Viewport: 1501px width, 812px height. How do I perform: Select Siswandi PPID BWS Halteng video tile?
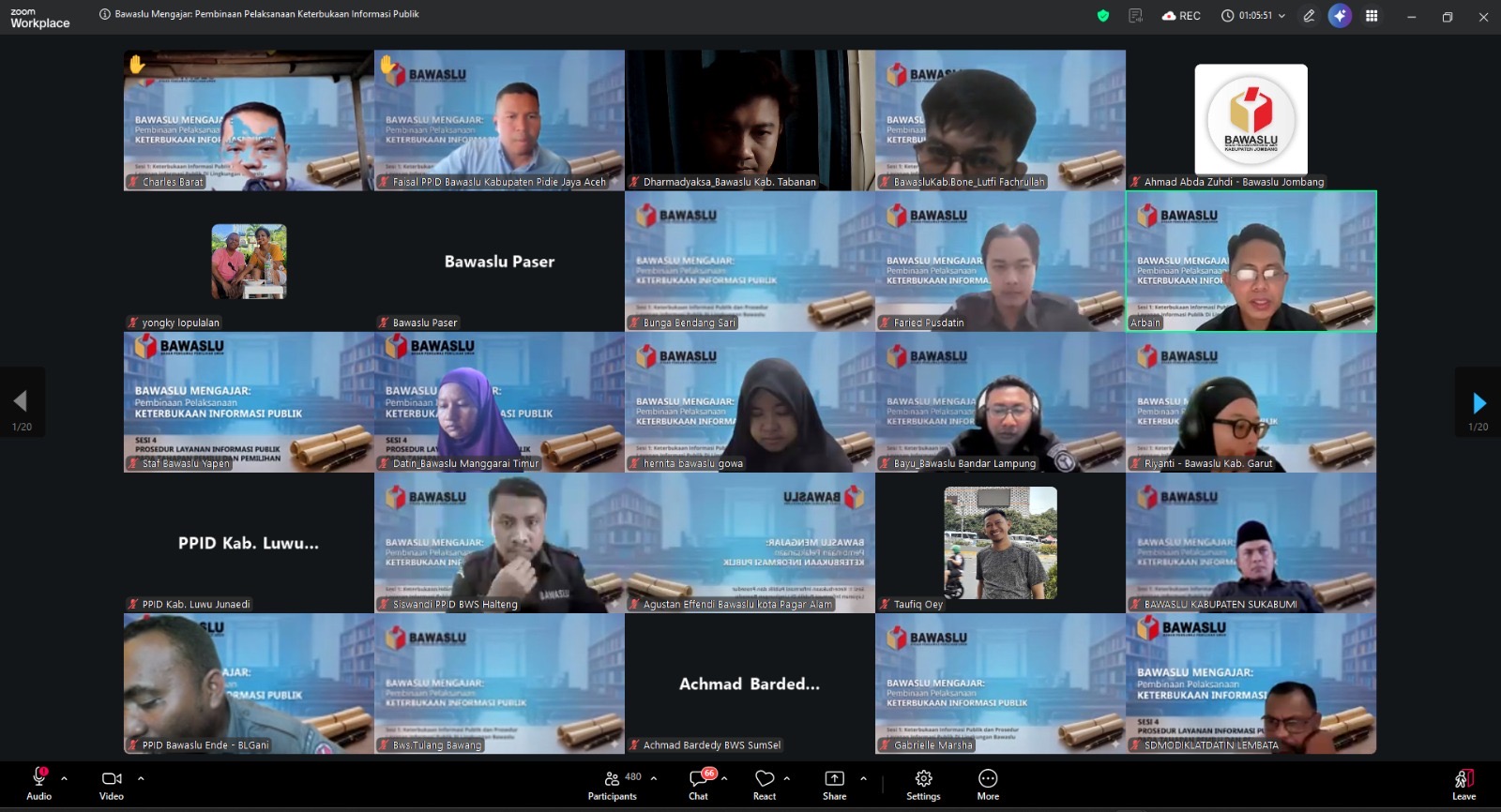[x=500, y=543]
